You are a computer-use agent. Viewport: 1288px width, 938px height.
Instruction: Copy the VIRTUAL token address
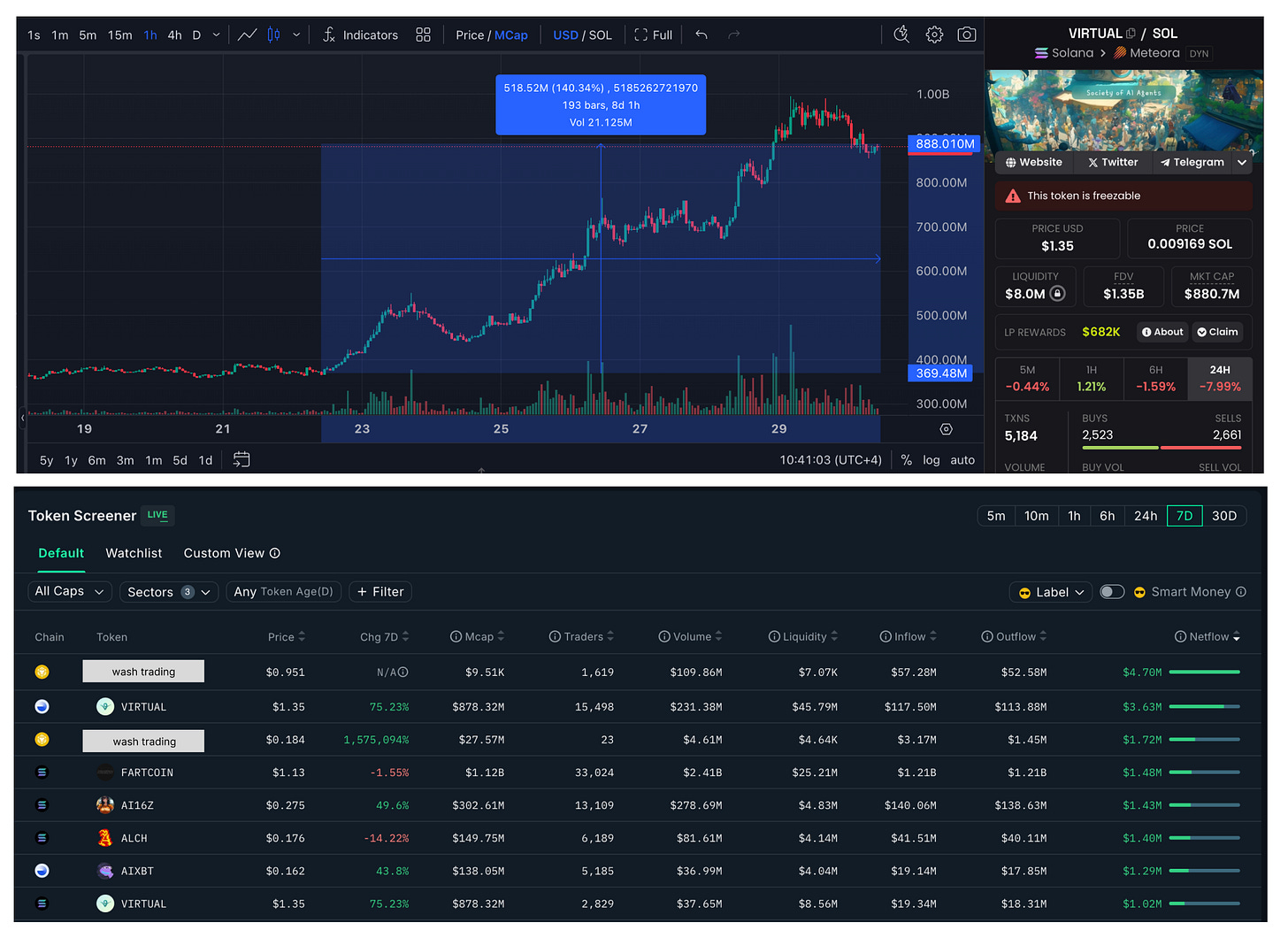coord(1131,34)
